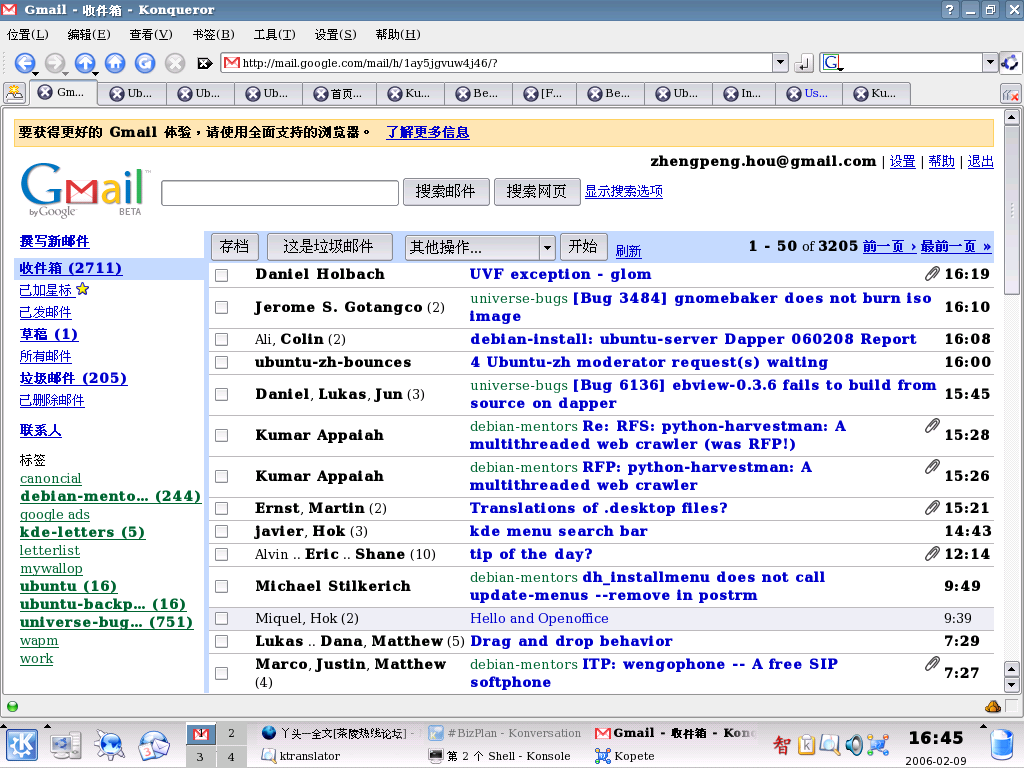The height and width of the screenshot is (768, 1024).
Task: Switch to virtual desktop 2 in pager
Action: [x=231, y=733]
